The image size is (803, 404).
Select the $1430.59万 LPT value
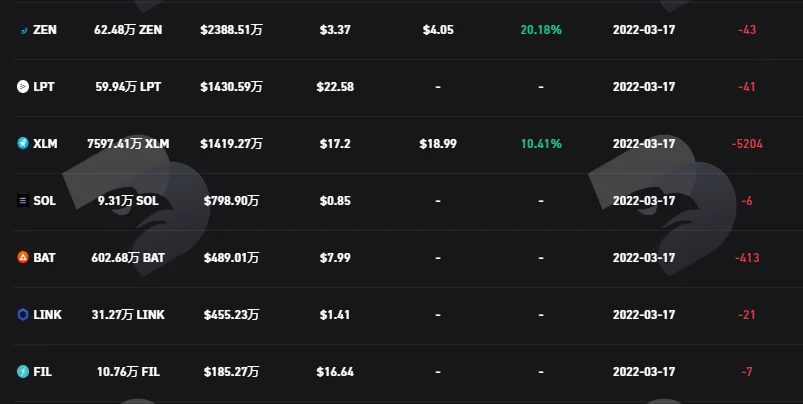pyautogui.click(x=231, y=87)
